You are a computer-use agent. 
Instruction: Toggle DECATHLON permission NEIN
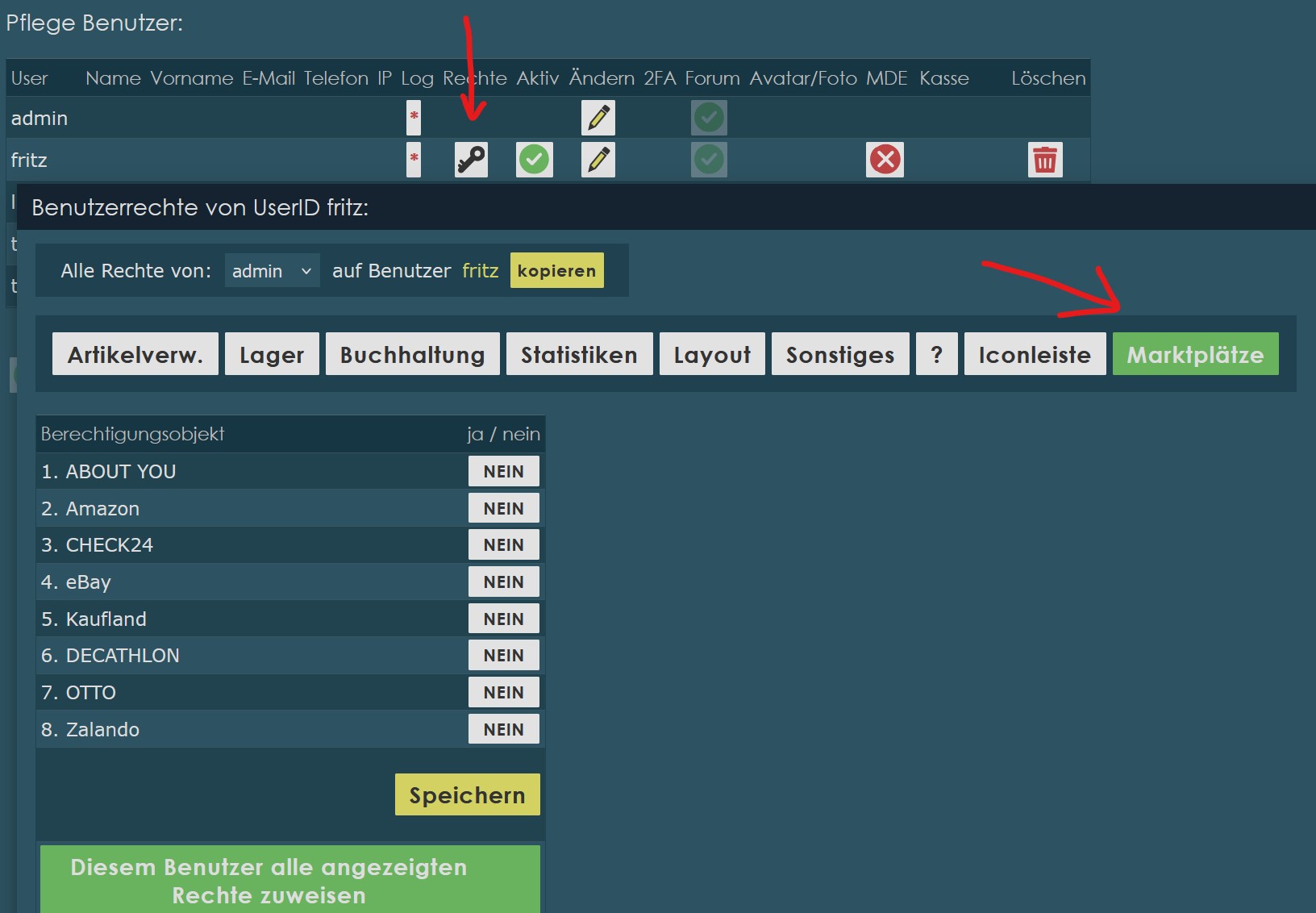(504, 656)
